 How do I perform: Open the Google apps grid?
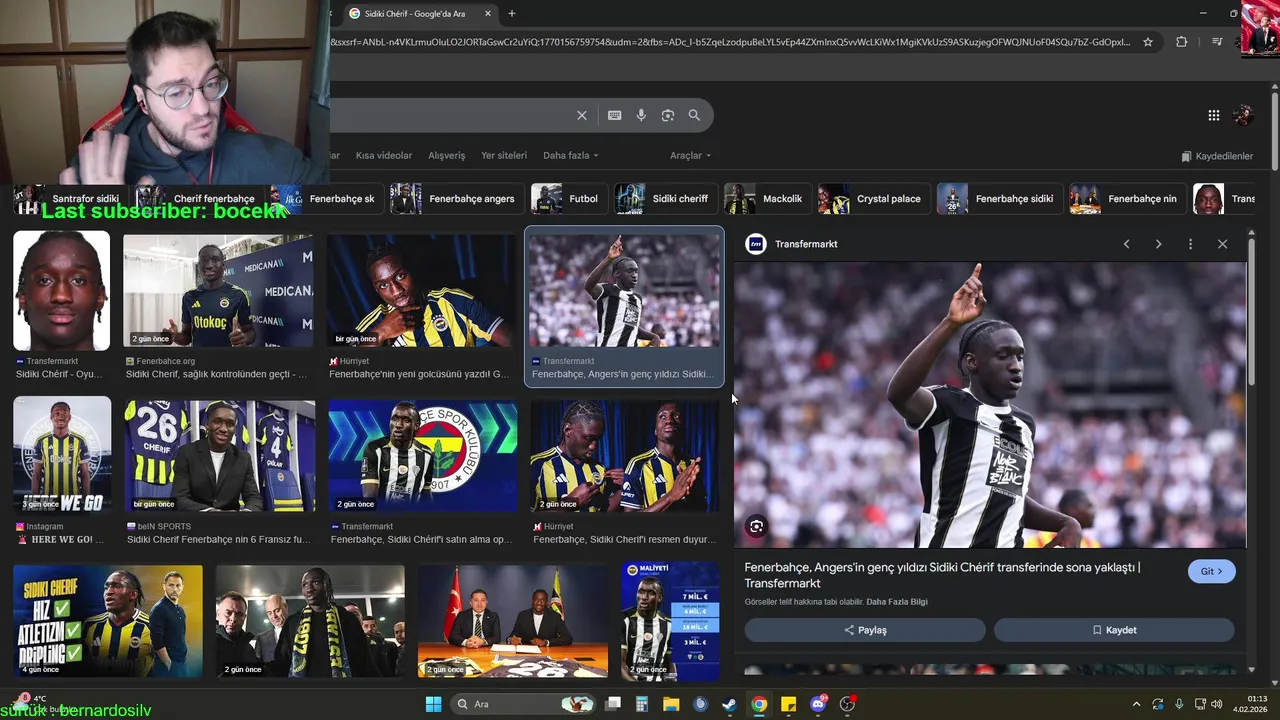point(1214,115)
